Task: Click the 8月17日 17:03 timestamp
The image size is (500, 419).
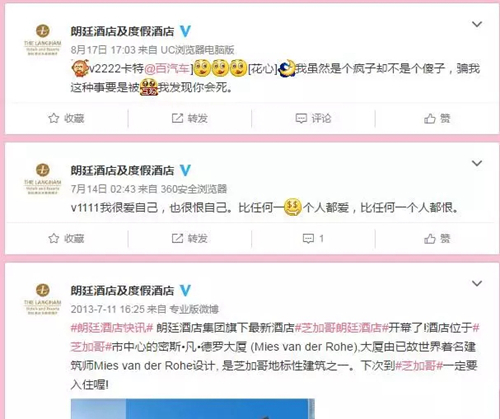Action: pos(103,50)
